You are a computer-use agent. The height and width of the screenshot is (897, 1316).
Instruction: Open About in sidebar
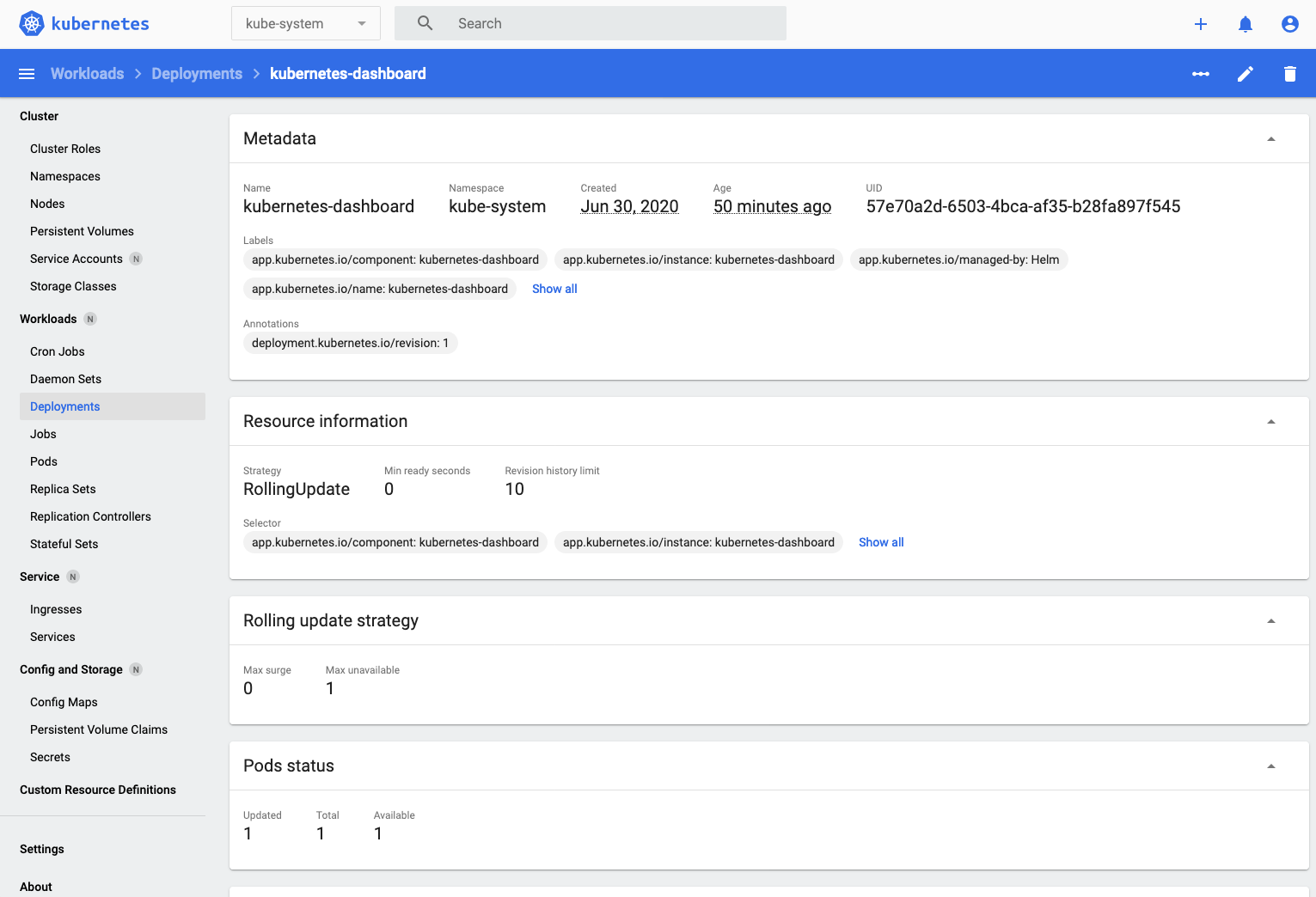36,887
